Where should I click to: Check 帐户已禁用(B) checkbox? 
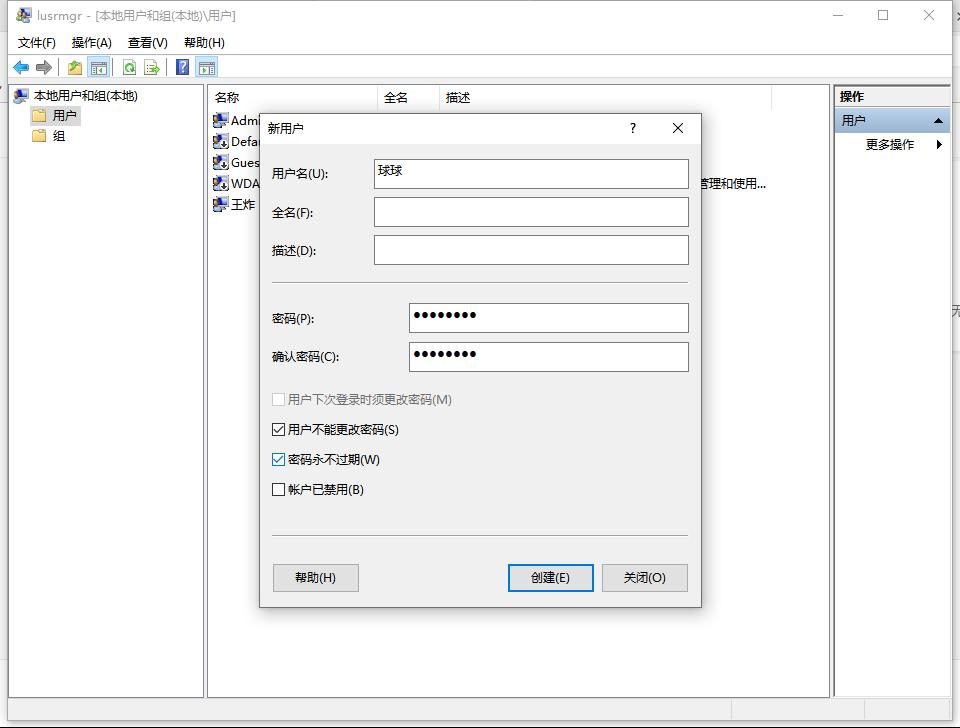[279, 489]
